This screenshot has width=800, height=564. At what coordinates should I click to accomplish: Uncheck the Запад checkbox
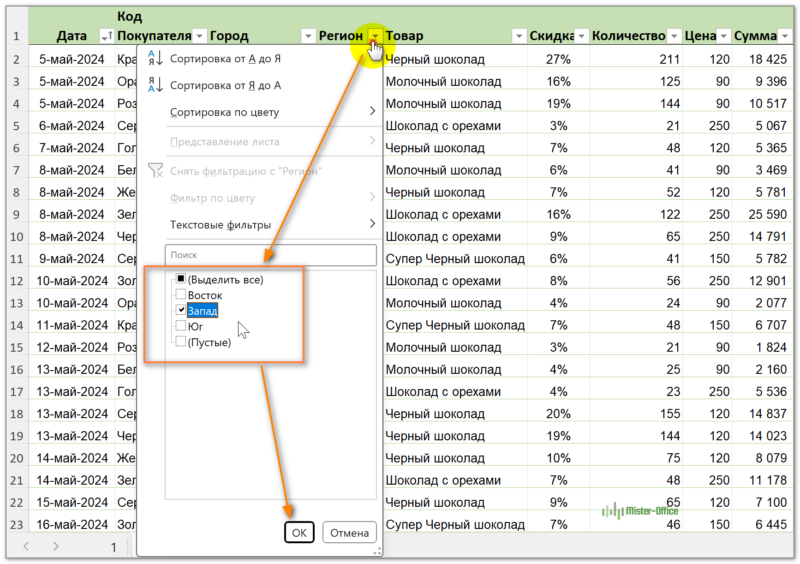click(x=180, y=311)
